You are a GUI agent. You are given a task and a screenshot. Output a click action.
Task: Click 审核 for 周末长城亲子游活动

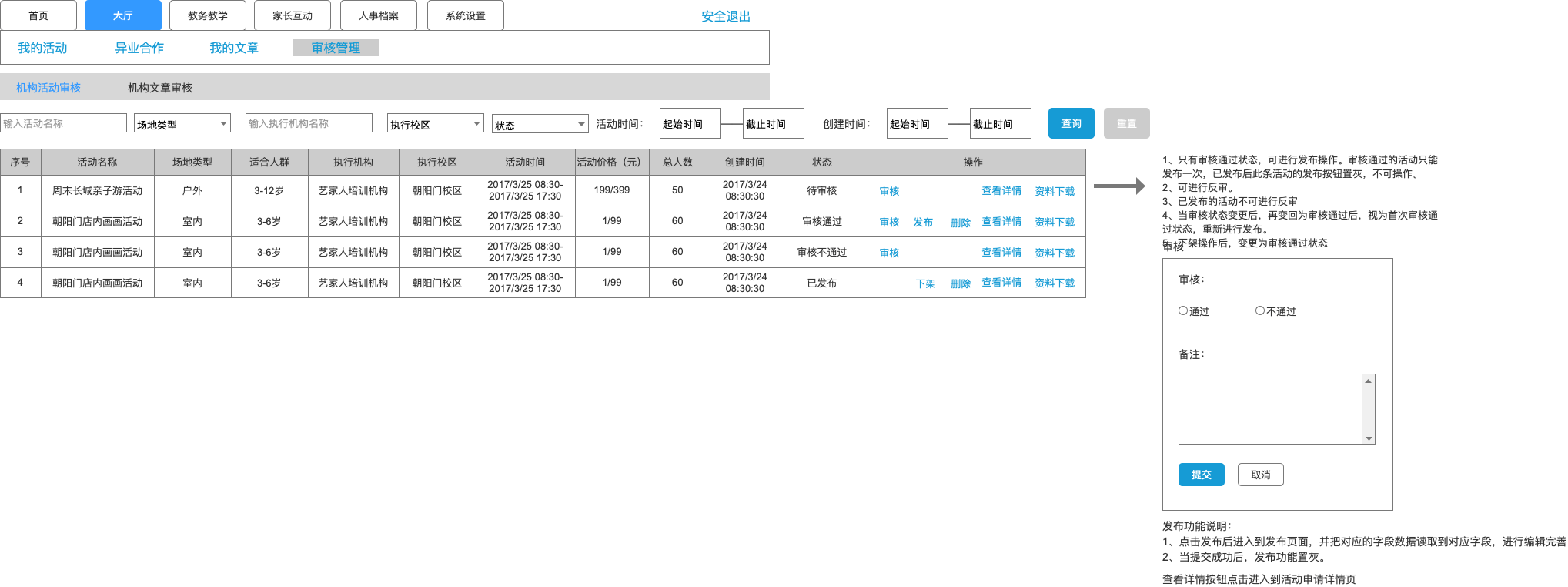[889, 191]
